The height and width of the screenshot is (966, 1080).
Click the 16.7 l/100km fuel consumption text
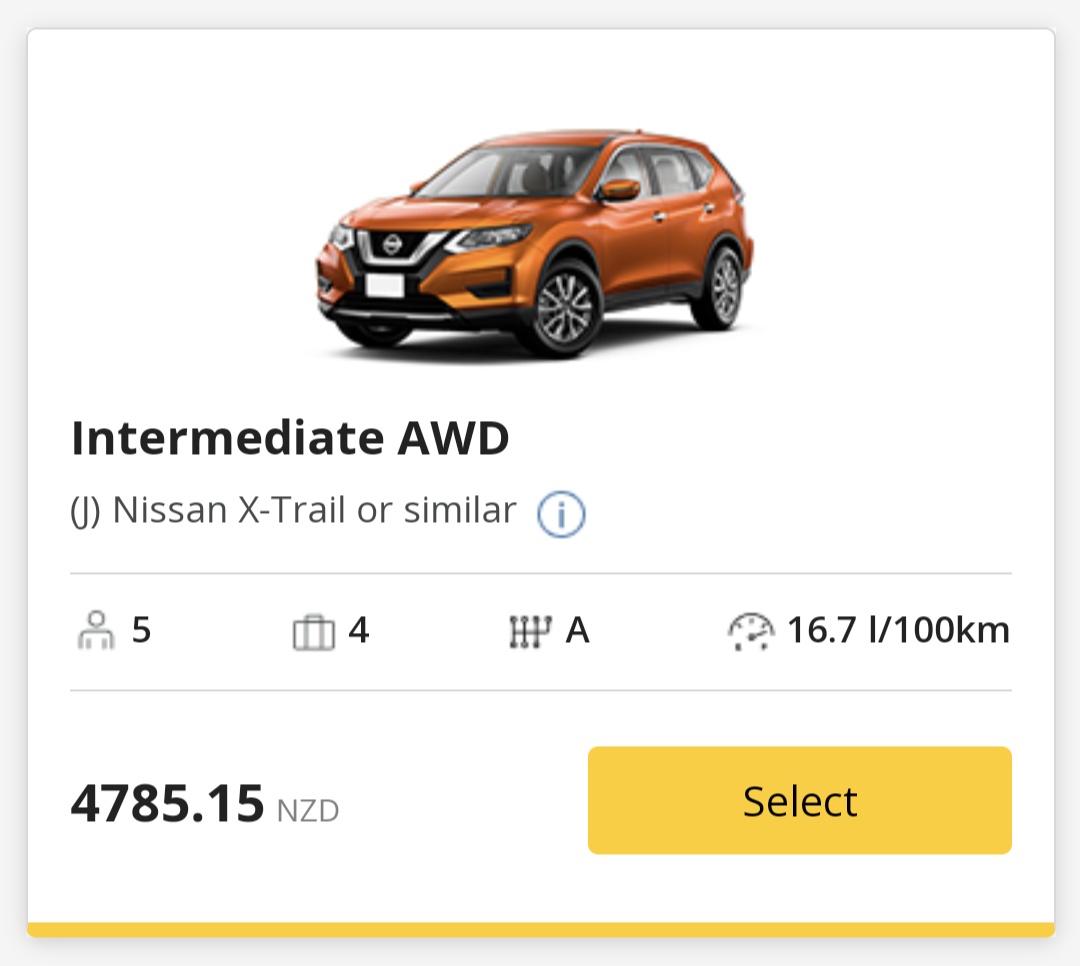898,631
